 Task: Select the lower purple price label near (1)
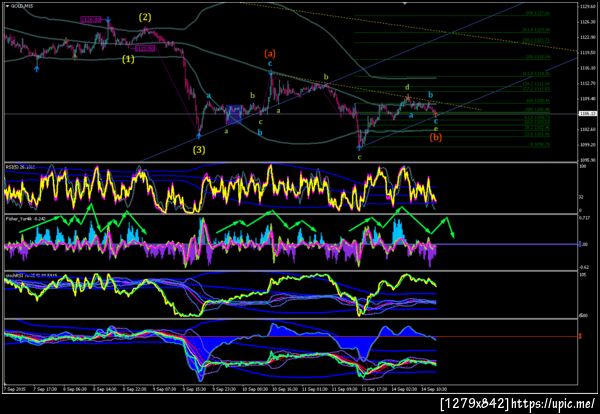145,48
